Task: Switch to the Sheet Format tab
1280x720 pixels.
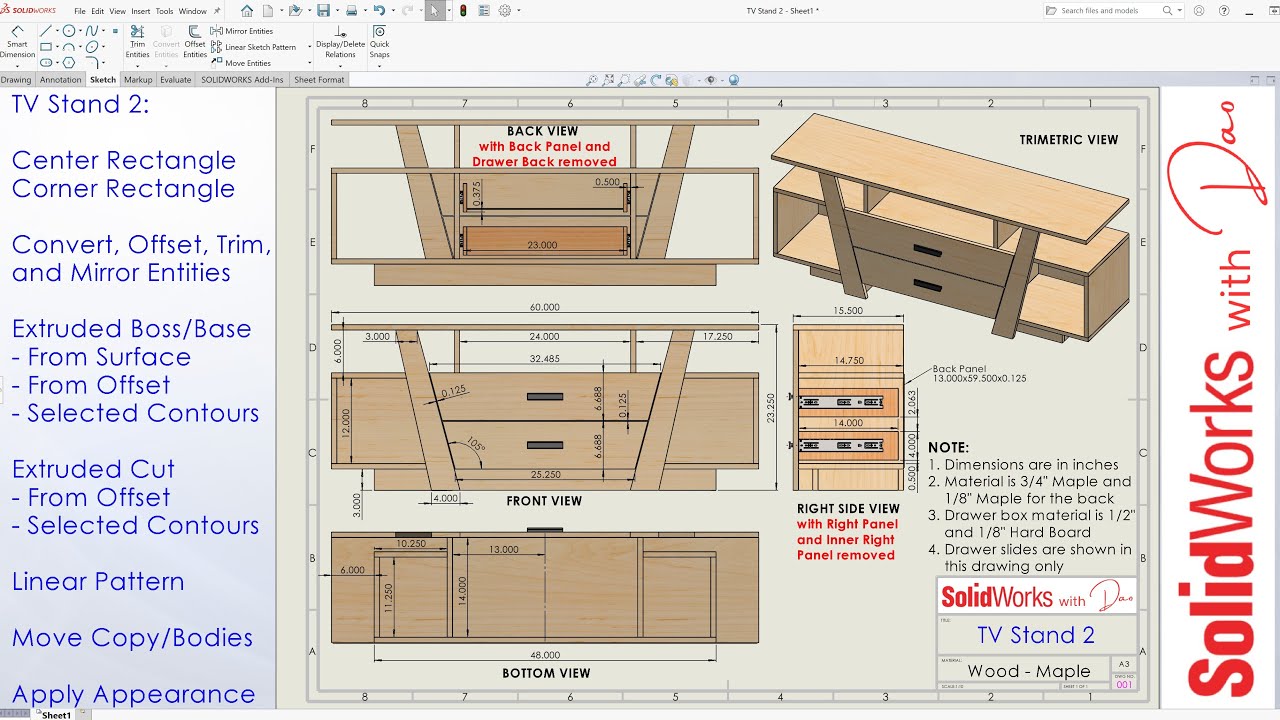Action: [319, 79]
